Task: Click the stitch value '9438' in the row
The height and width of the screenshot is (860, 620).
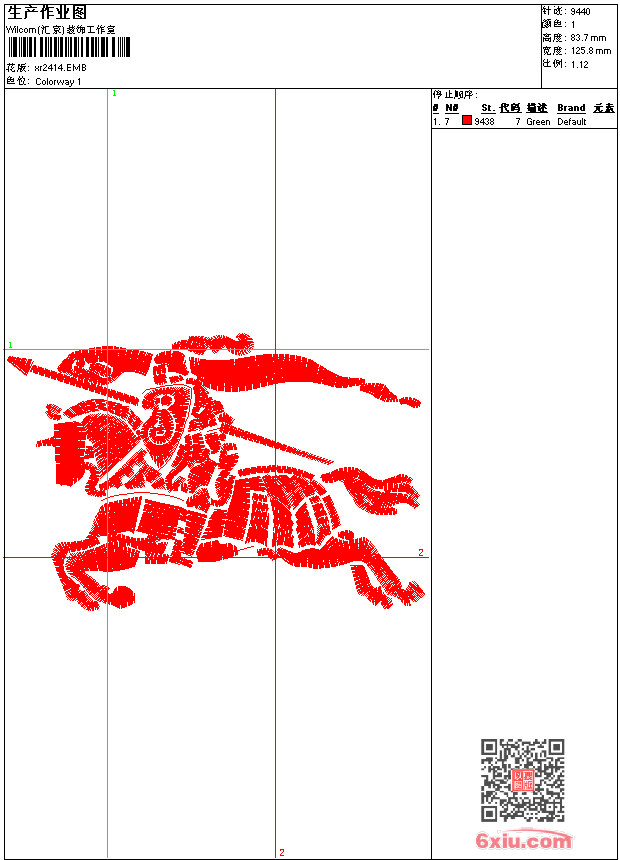Action: (x=484, y=122)
